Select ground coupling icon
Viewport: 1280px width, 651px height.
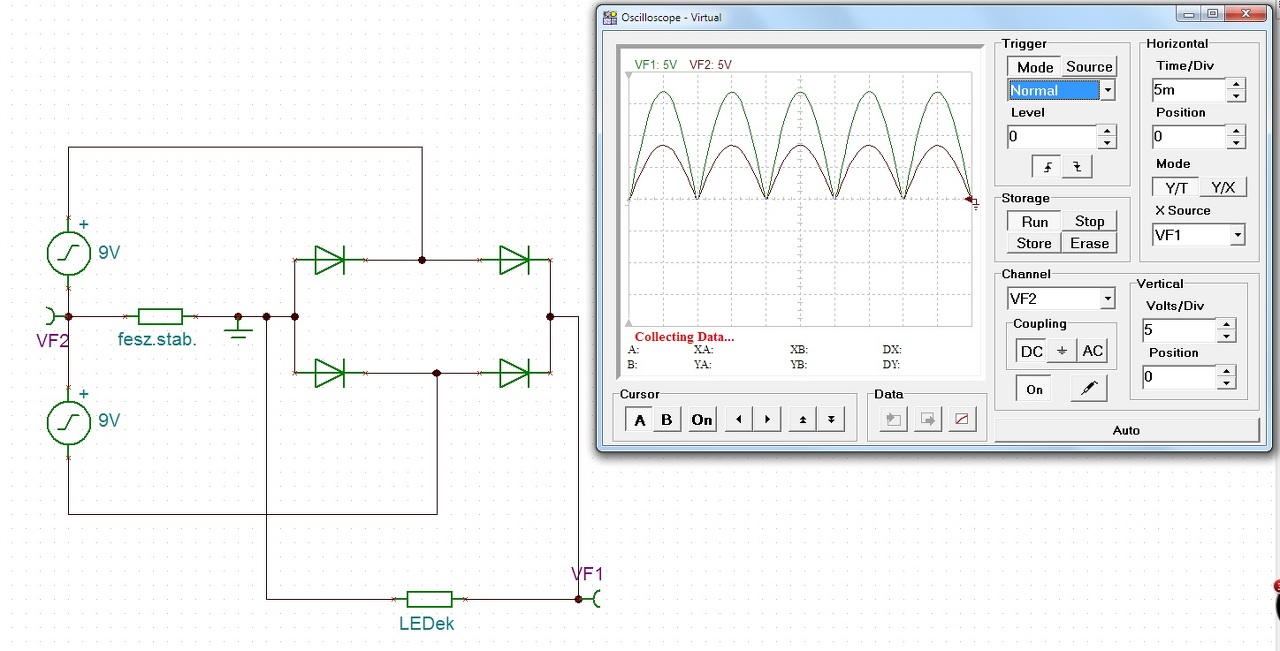1062,351
